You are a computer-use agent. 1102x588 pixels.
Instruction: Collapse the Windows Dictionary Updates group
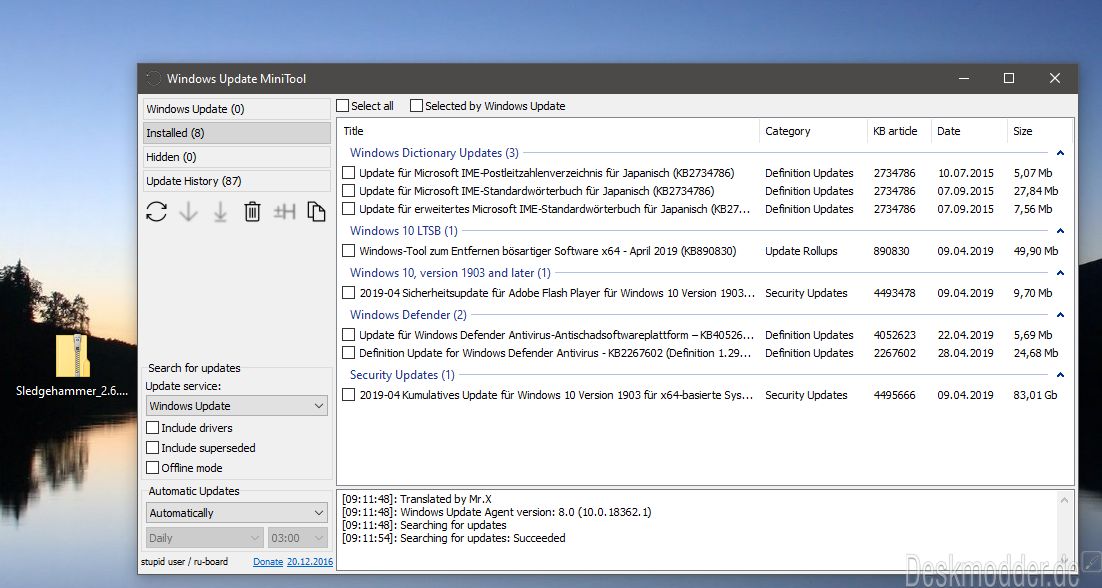(1061, 152)
